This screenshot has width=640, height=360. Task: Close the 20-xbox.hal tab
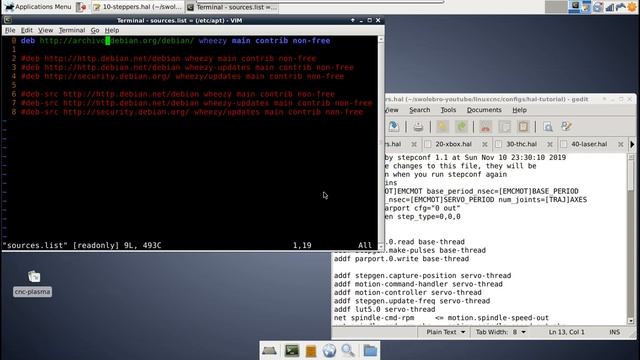pos(484,144)
